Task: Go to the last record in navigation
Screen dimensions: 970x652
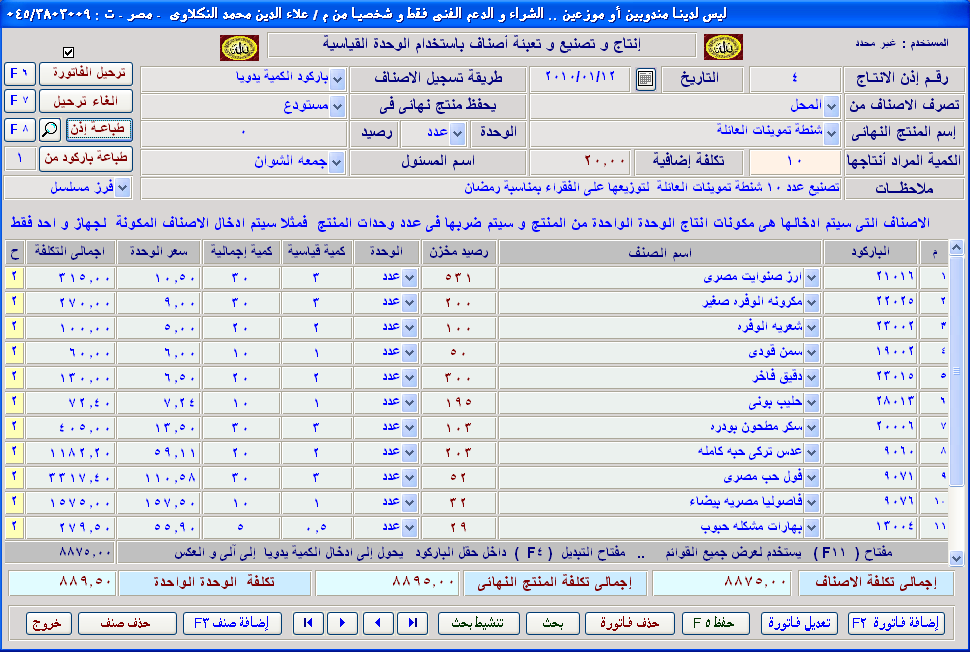Action: click(x=411, y=623)
